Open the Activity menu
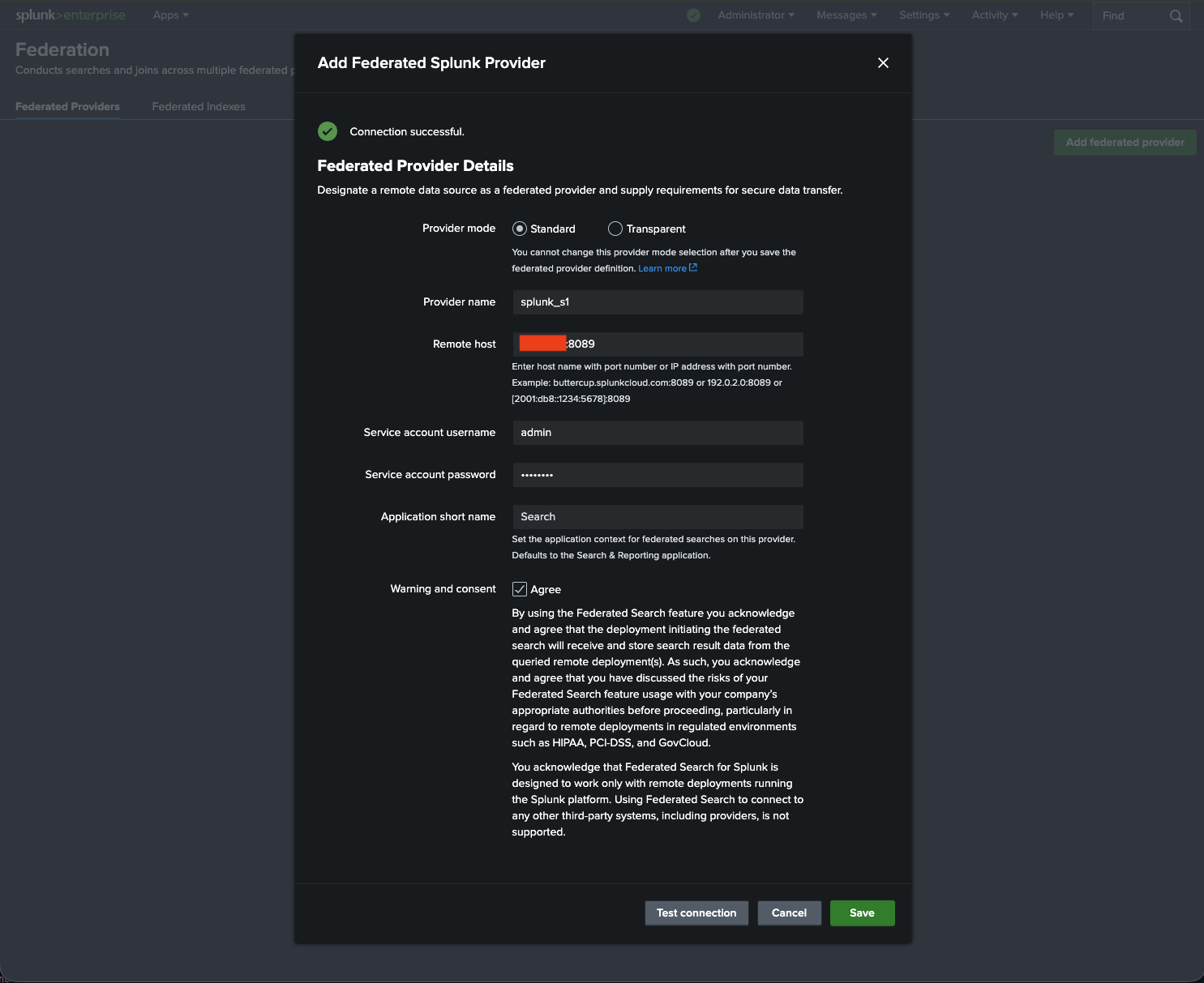 click(x=995, y=15)
